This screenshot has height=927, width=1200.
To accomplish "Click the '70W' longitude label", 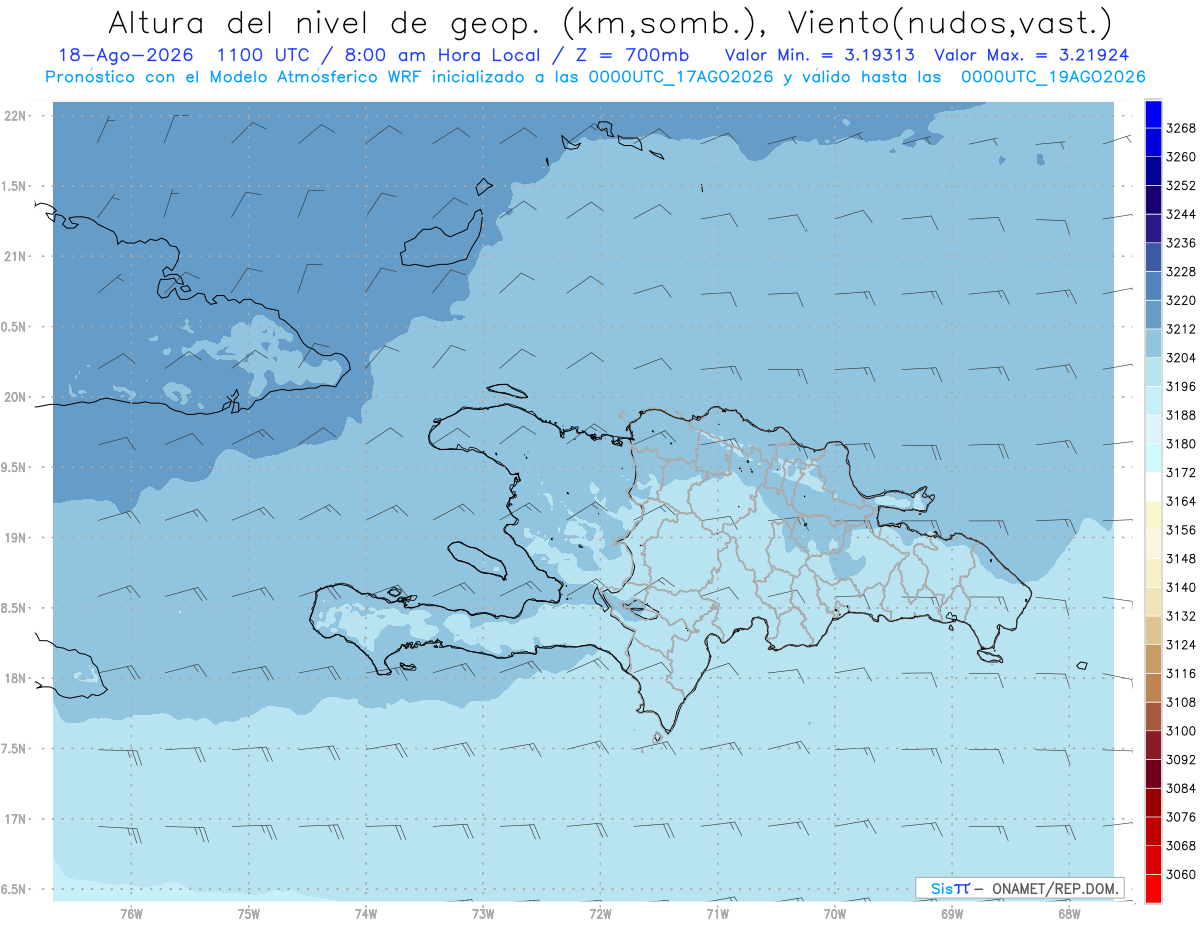I will coord(835,914).
